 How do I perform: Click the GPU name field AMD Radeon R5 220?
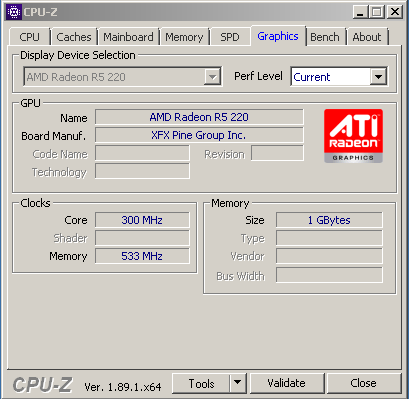(x=199, y=117)
